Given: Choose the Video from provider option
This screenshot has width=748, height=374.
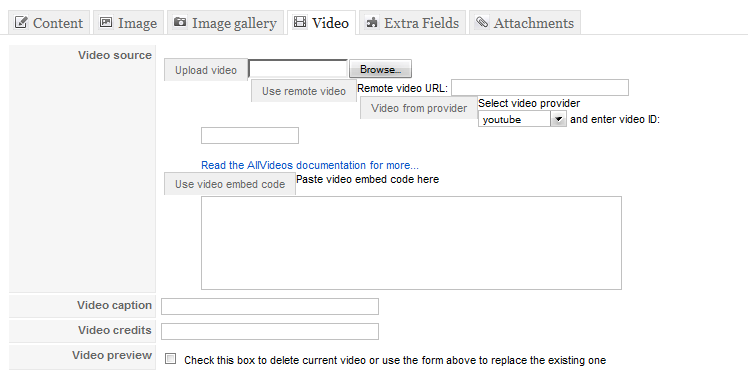Looking at the screenshot, I should coord(419,108).
